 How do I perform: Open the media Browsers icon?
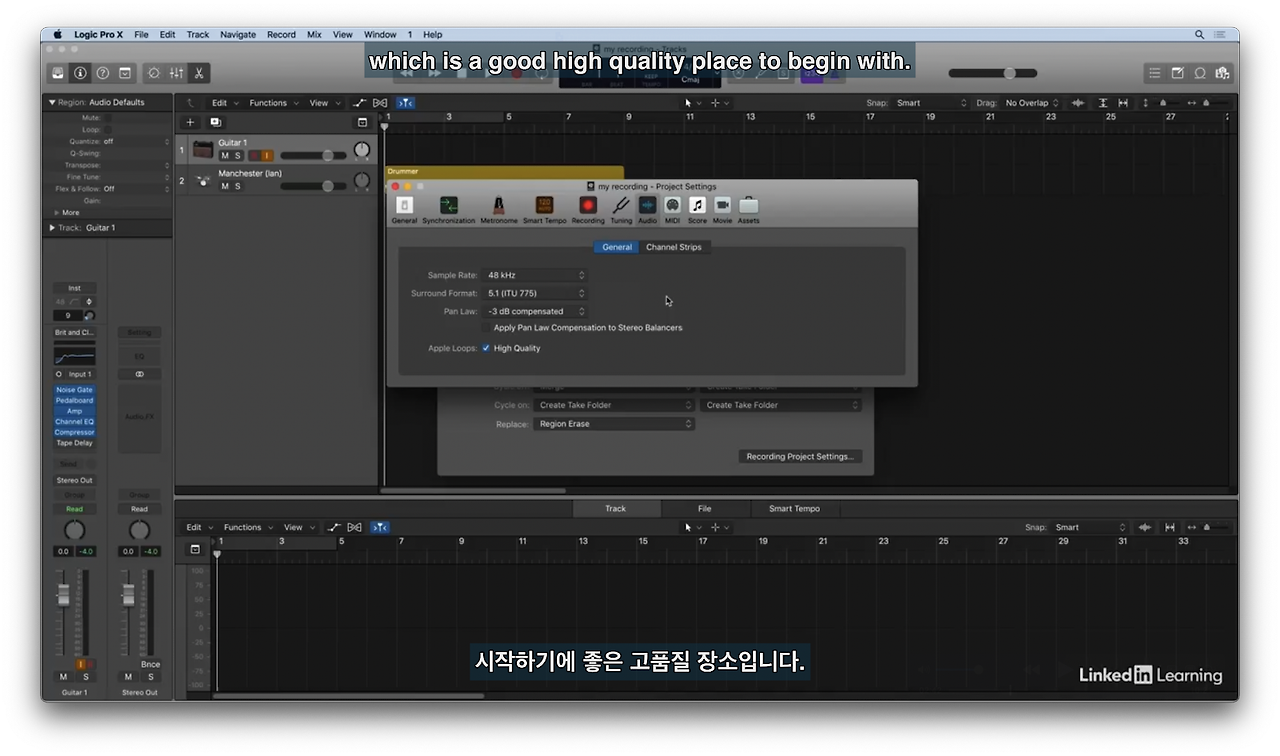pos(1221,73)
